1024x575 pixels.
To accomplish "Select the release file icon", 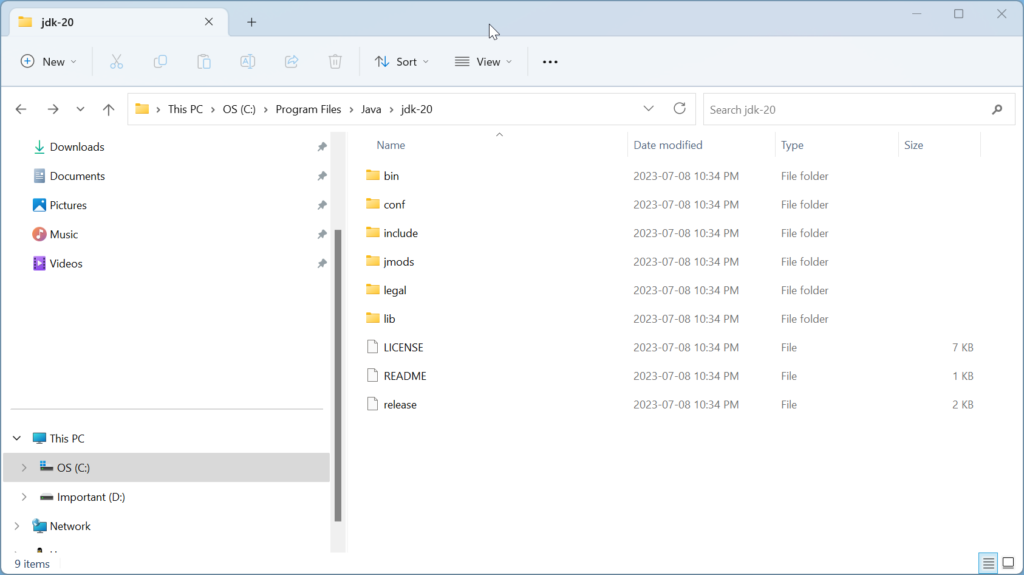I will 372,404.
